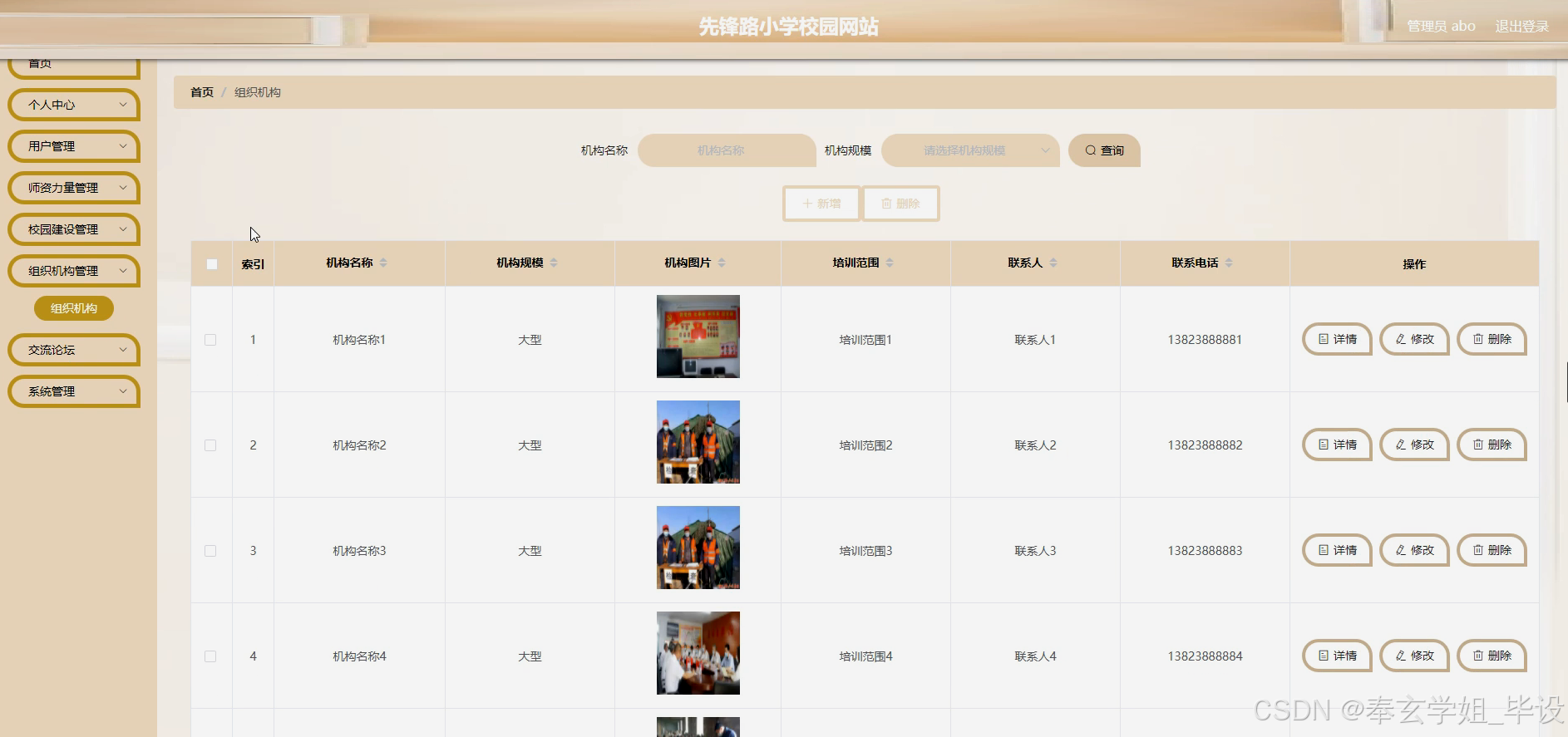This screenshot has width=1568, height=737.
Task: Toggle the select-all checkbox in table header
Action: coord(212,264)
